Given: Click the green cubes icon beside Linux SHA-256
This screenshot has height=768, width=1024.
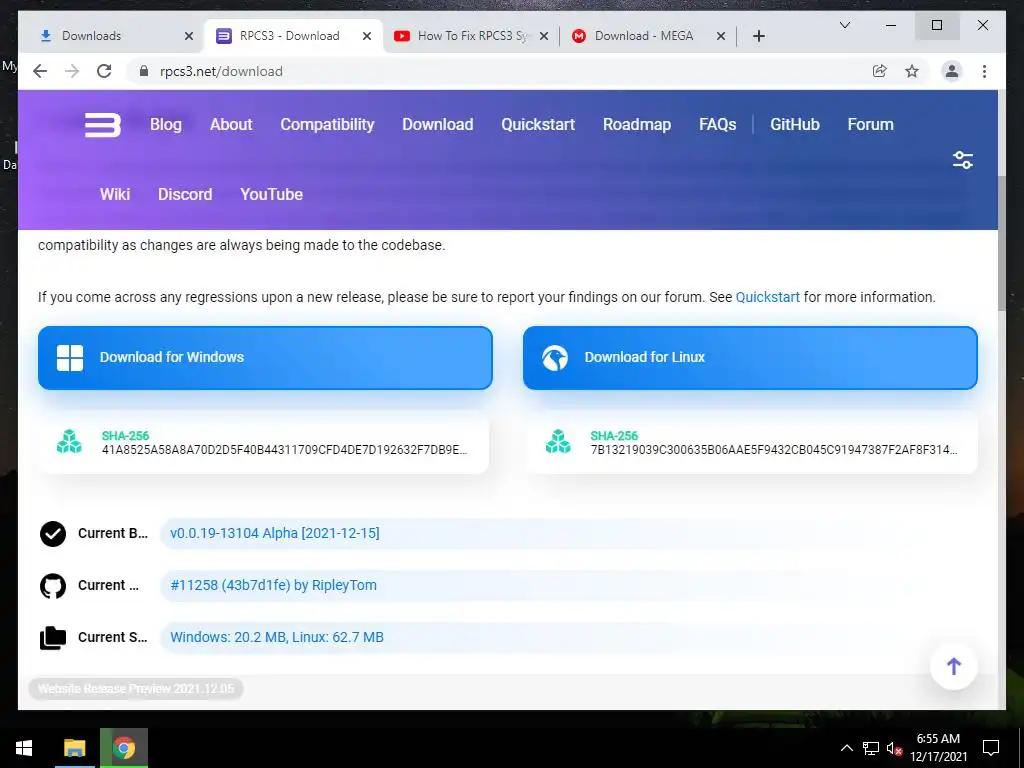Looking at the screenshot, I should point(558,442).
